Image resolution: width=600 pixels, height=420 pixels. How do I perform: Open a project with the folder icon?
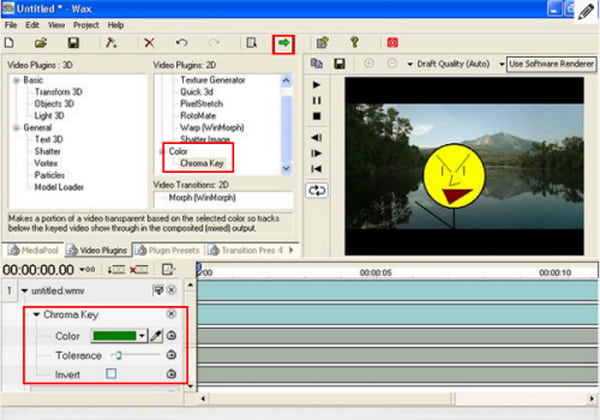pyautogui.click(x=41, y=43)
